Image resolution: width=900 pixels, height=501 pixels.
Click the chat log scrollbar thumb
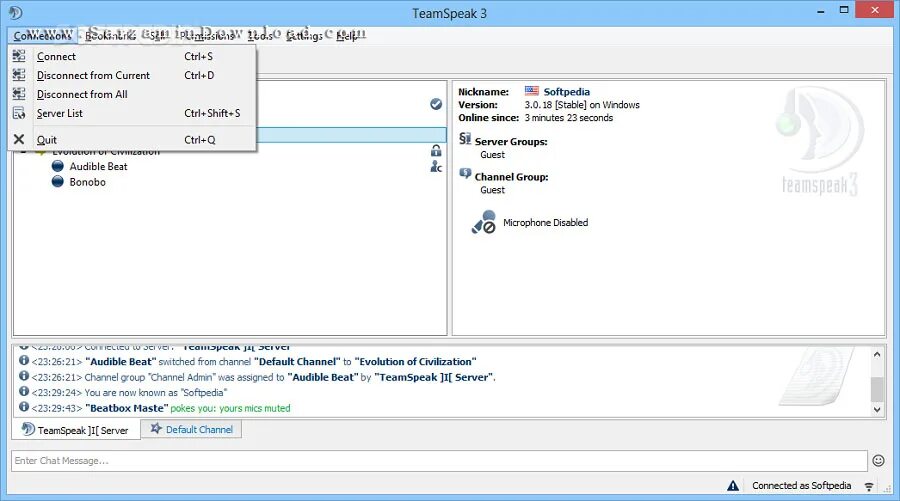click(x=877, y=390)
